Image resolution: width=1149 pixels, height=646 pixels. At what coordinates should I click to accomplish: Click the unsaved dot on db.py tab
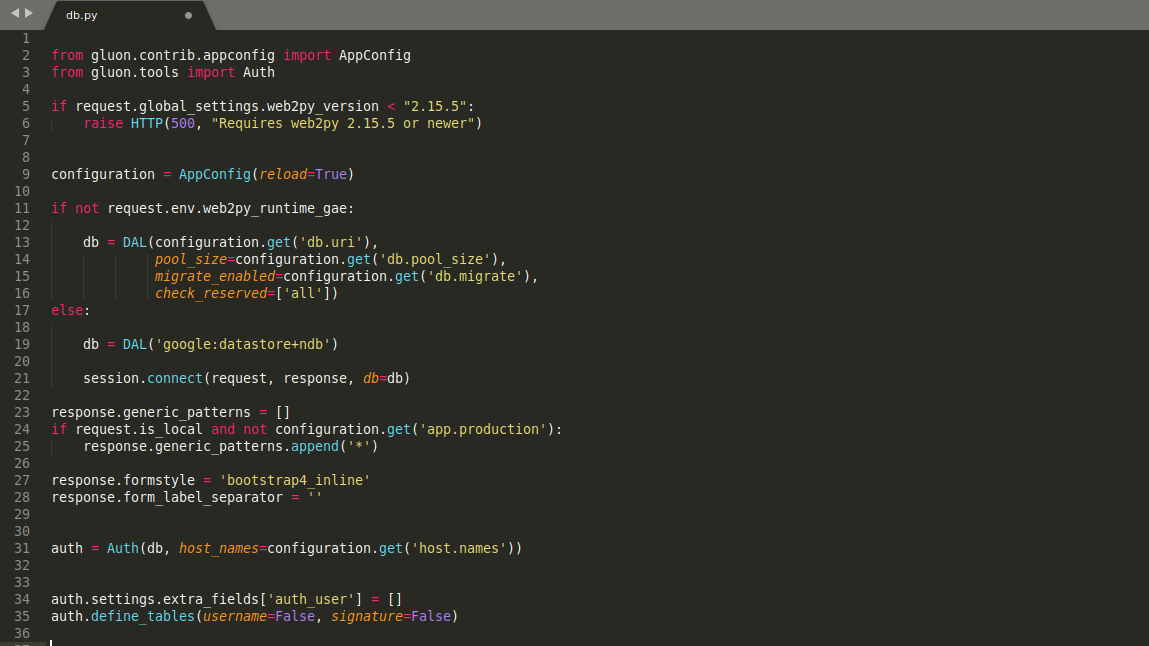click(x=188, y=15)
